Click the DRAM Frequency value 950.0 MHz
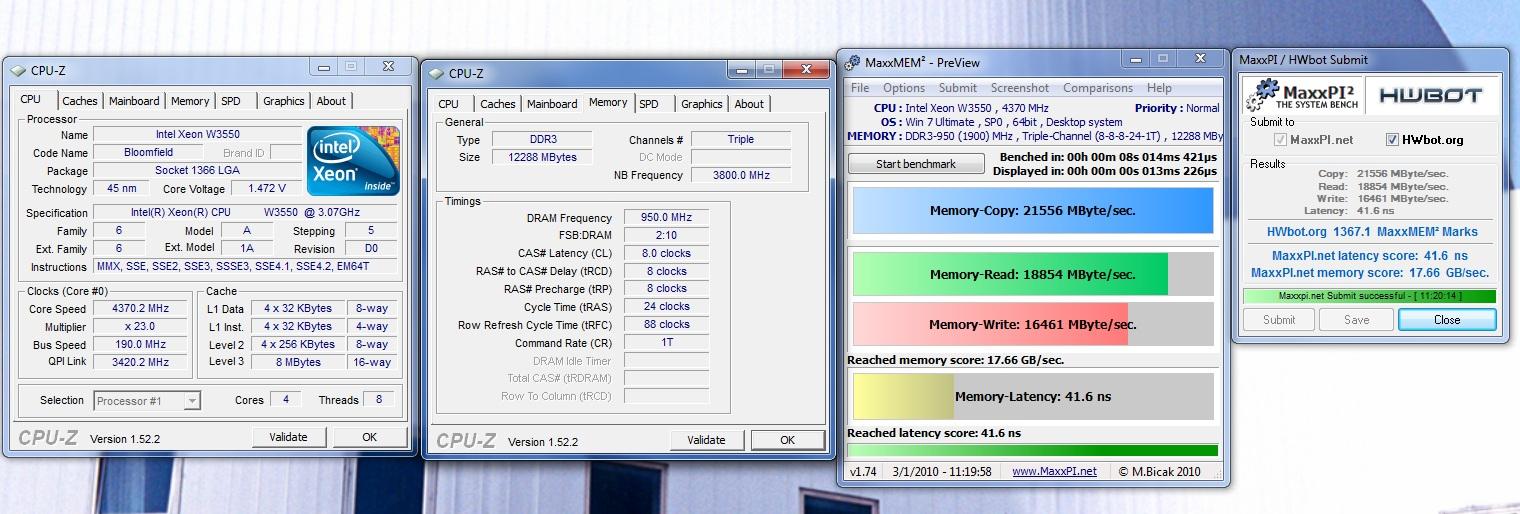The width and height of the screenshot is (1520, 514). pos(666,218)
